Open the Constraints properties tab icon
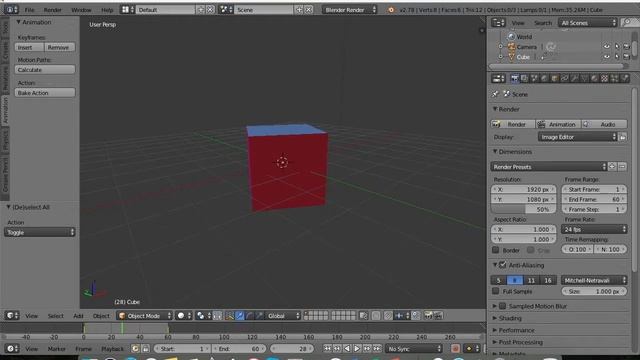640x360 pixels. (564, 78)
